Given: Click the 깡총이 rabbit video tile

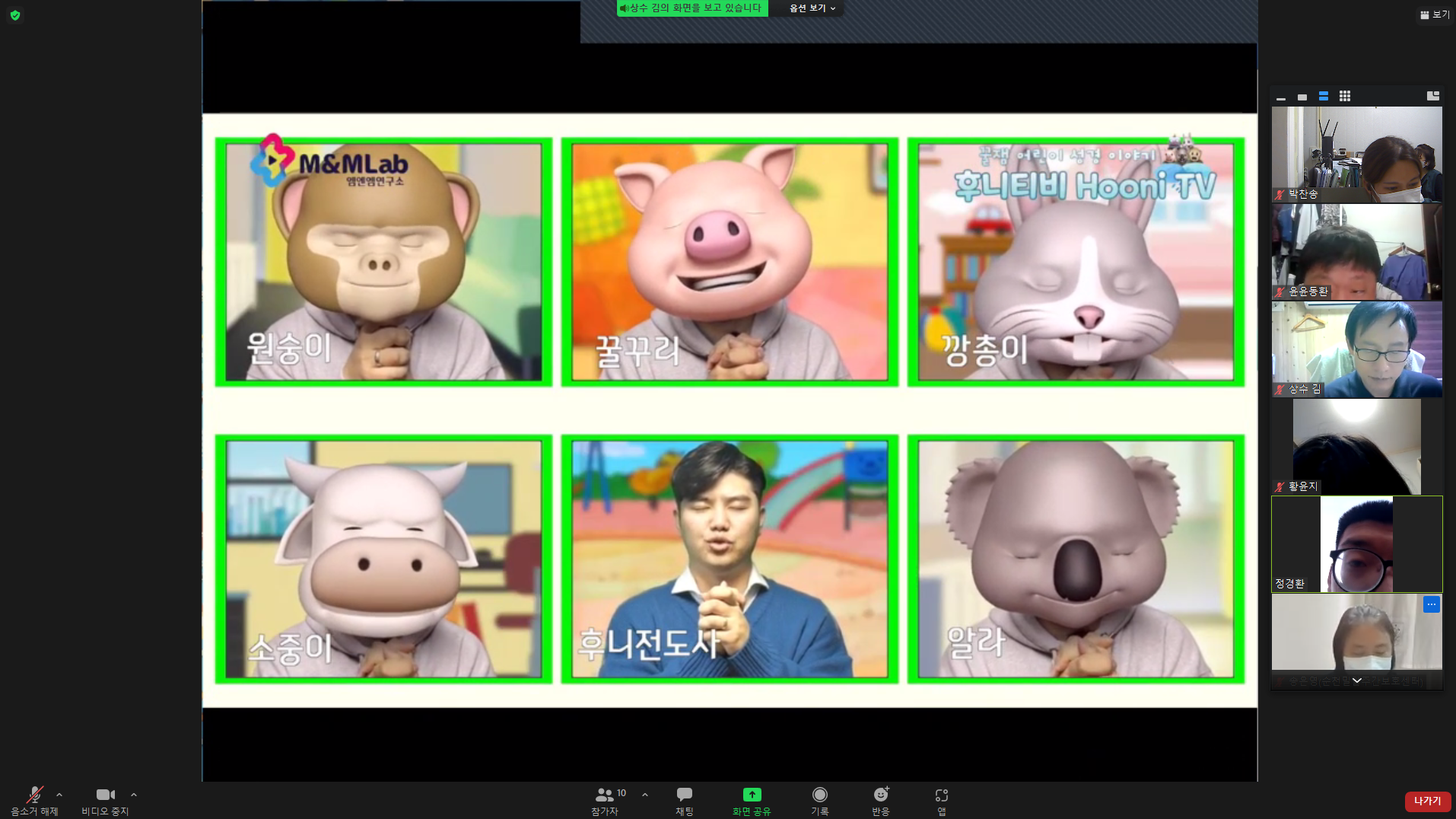Looking at the screenshot, I should (x=1076, y=262).
